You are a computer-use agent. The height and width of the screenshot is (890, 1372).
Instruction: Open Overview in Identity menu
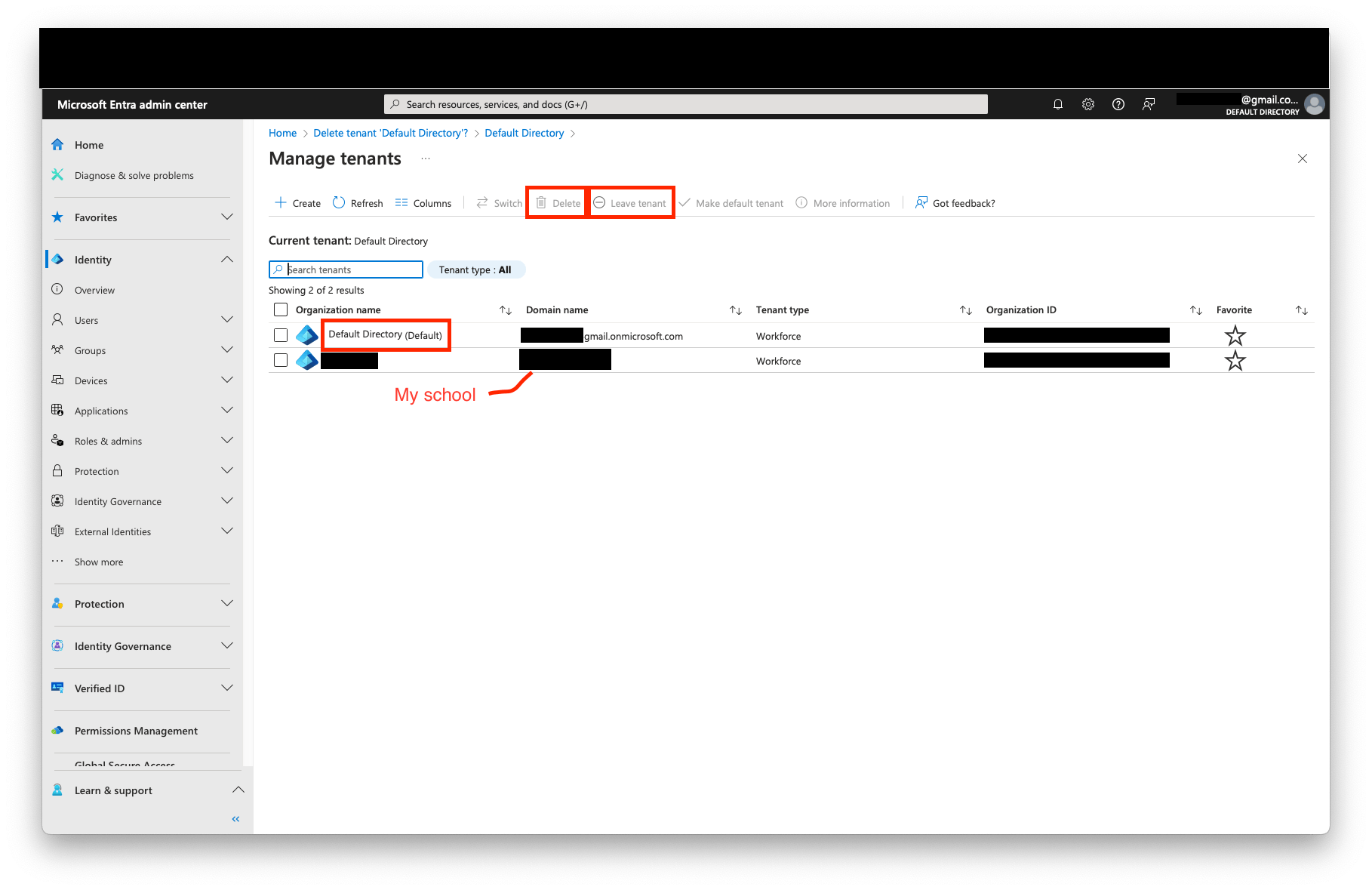pyautogui.click(x=94, y=290)
